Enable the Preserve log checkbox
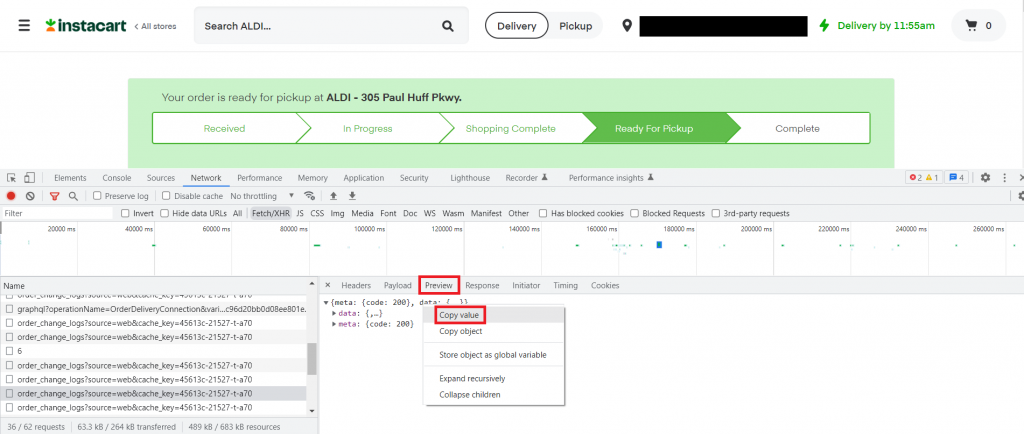Image resolution: width=1024 pixels, height=434 pixels. tap(97, 196)
